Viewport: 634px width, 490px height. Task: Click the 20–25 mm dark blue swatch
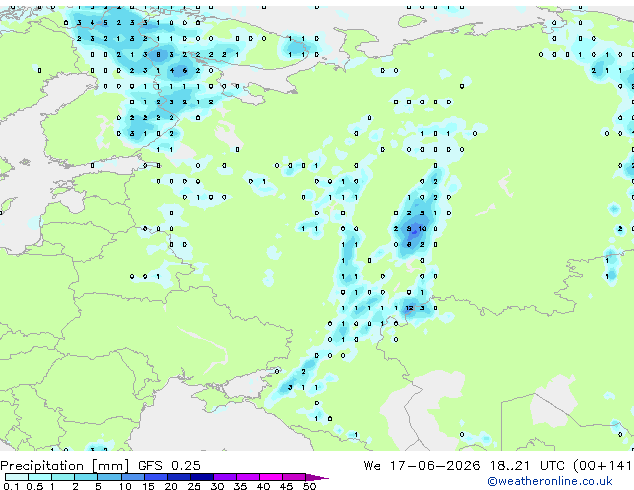178,477
